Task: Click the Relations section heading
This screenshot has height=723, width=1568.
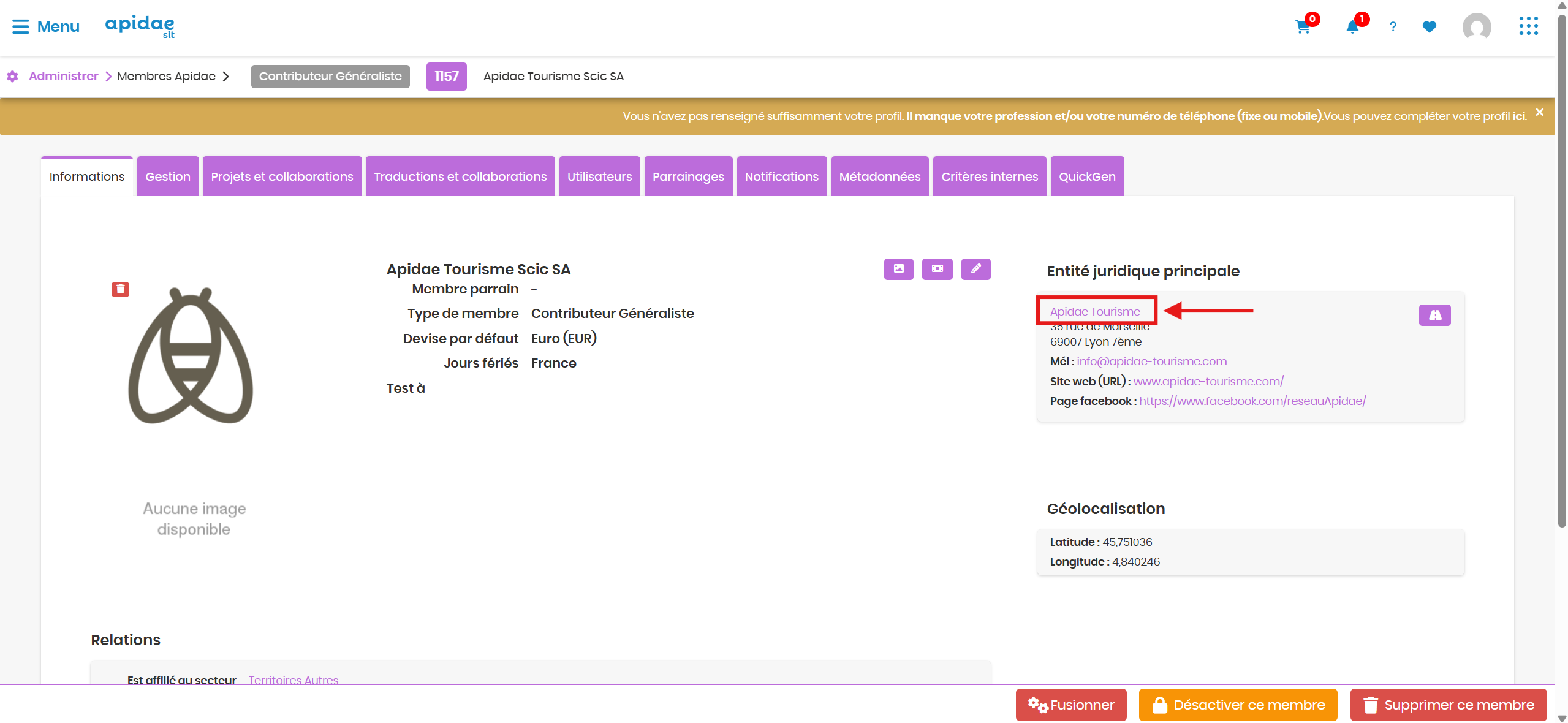Action: click(126, 640)
